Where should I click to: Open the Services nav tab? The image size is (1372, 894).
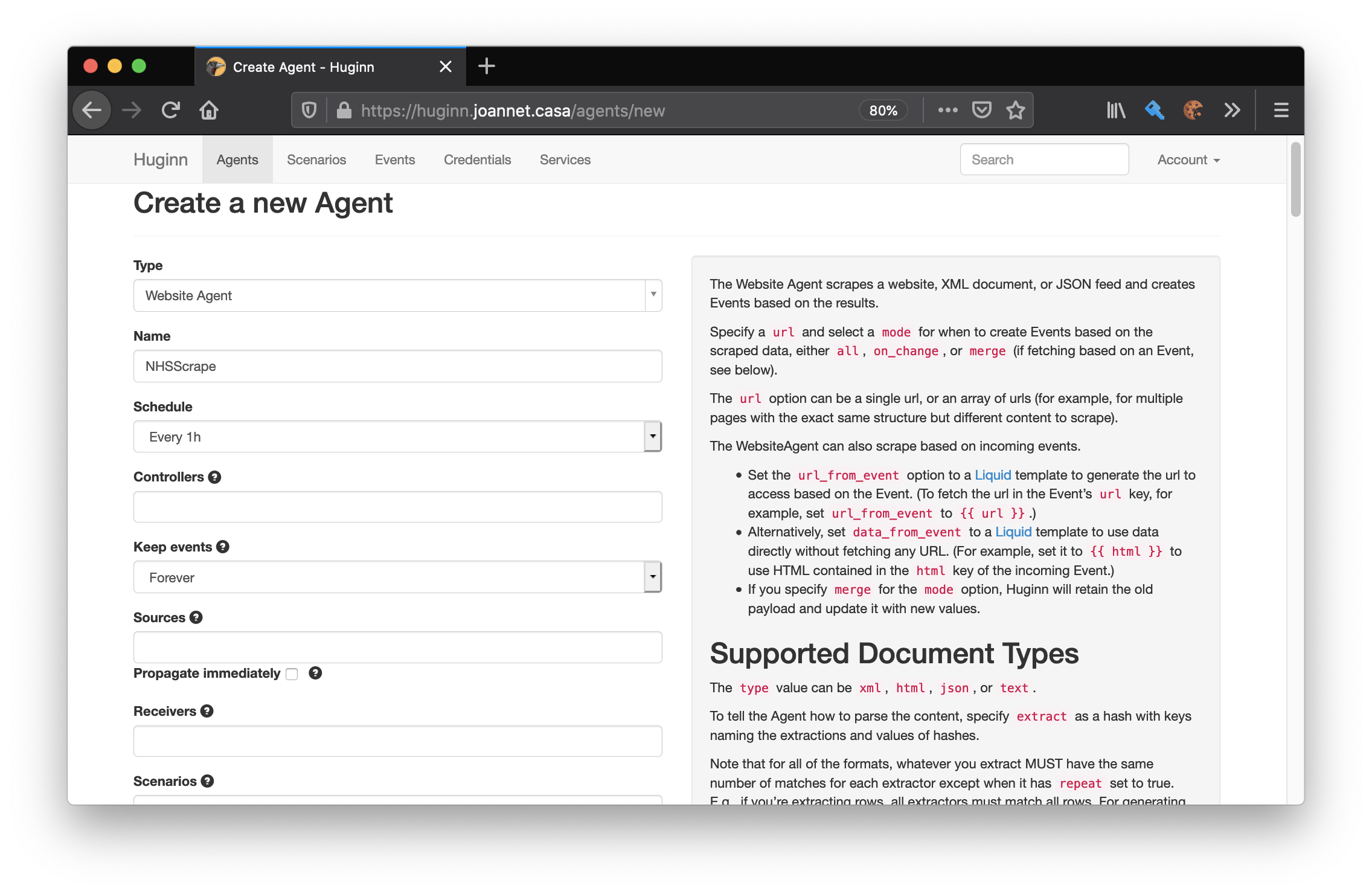[565, 159]
